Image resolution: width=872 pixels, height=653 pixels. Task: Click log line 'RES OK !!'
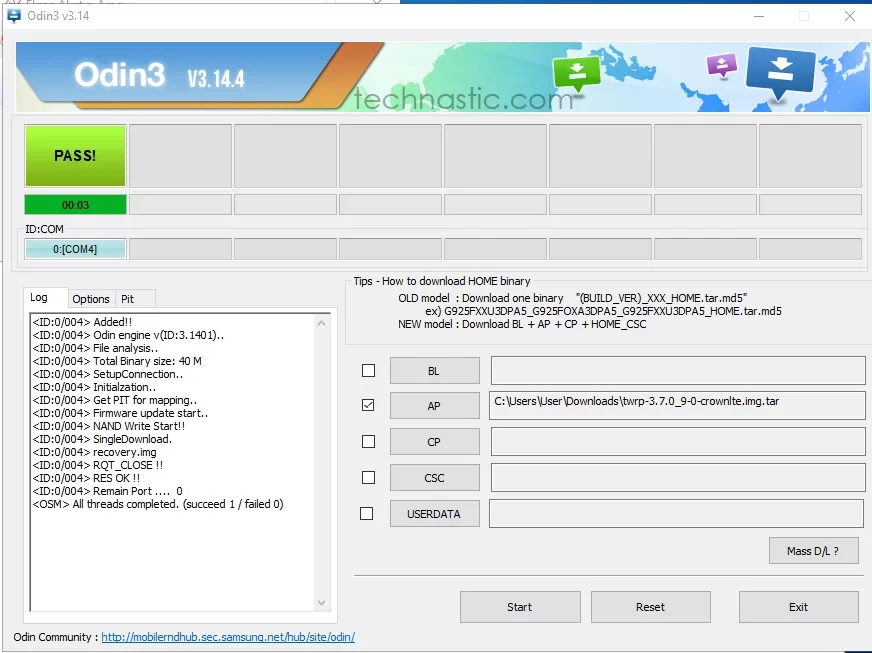(x=86, y=478)
